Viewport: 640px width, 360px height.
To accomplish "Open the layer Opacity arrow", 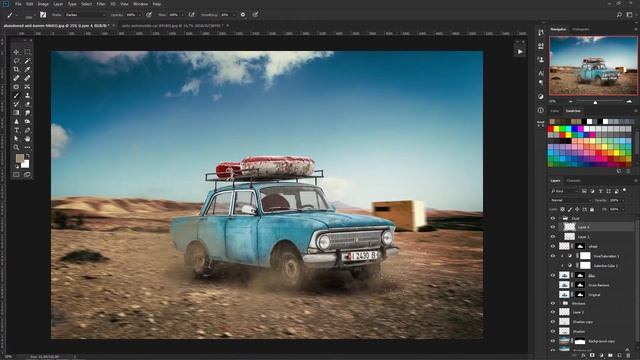I will (x=622, y=200).
